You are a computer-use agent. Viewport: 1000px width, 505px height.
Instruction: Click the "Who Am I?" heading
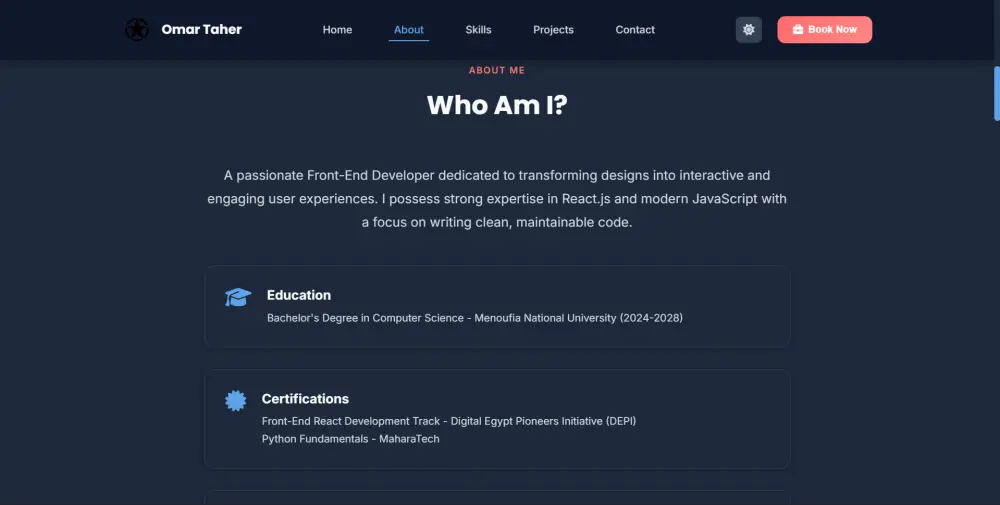[x=497, y=105]
